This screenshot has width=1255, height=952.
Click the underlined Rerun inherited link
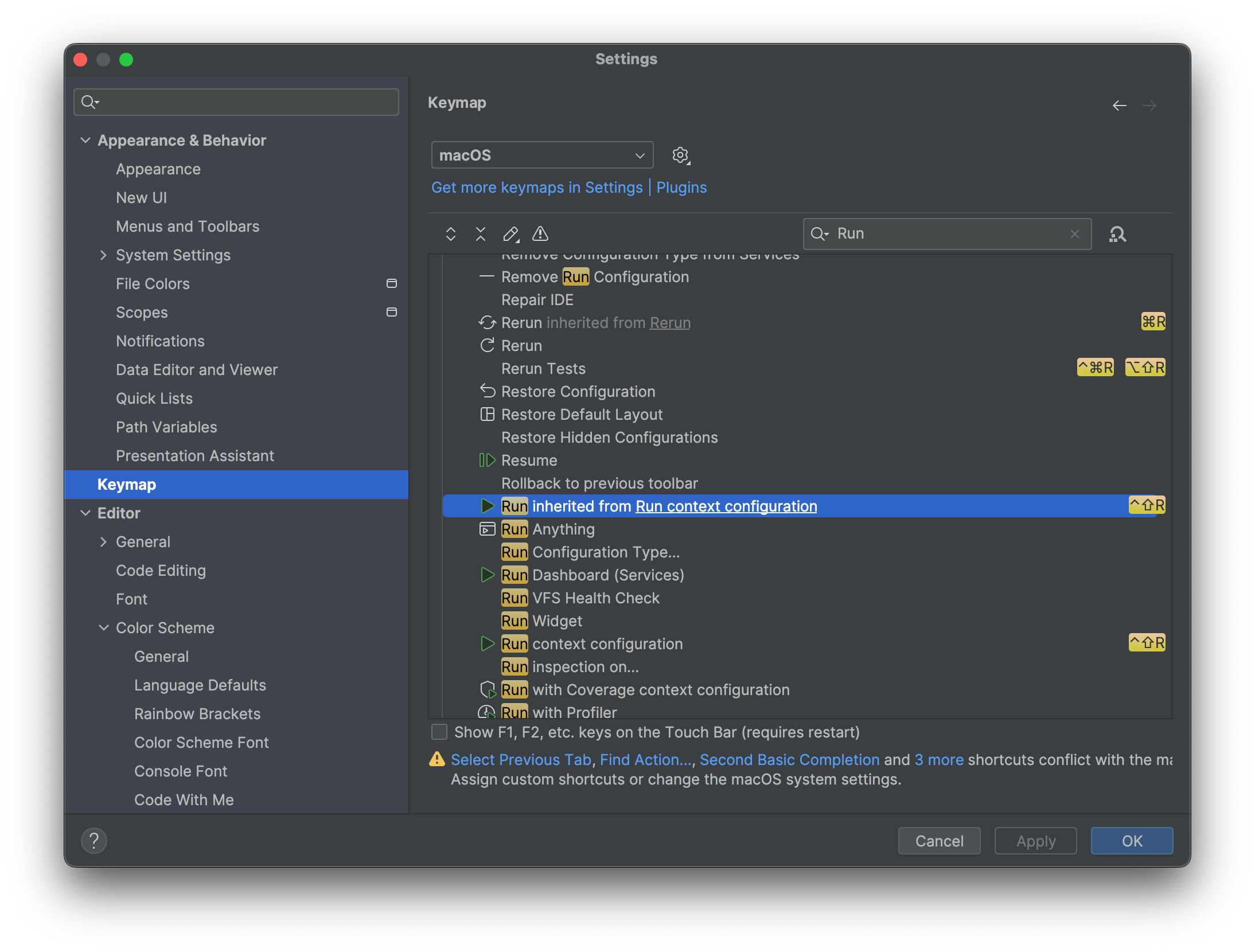coord(670,322)
